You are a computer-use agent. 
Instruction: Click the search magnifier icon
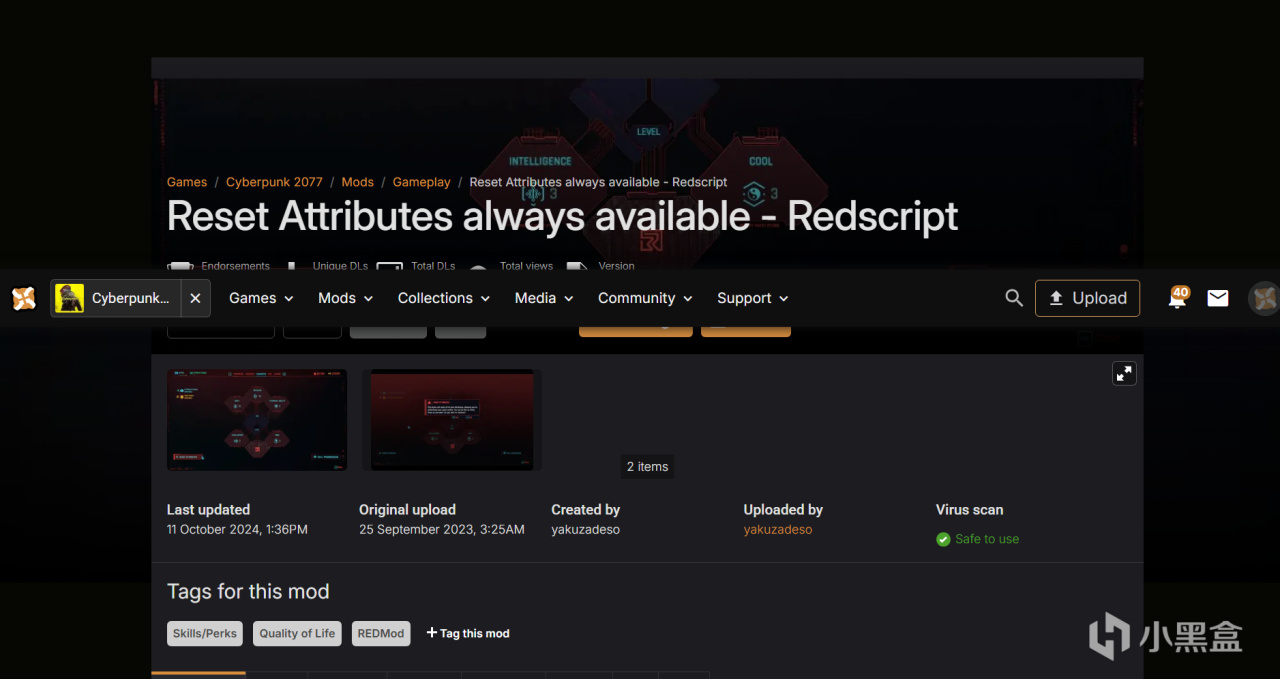[1014, 298]
